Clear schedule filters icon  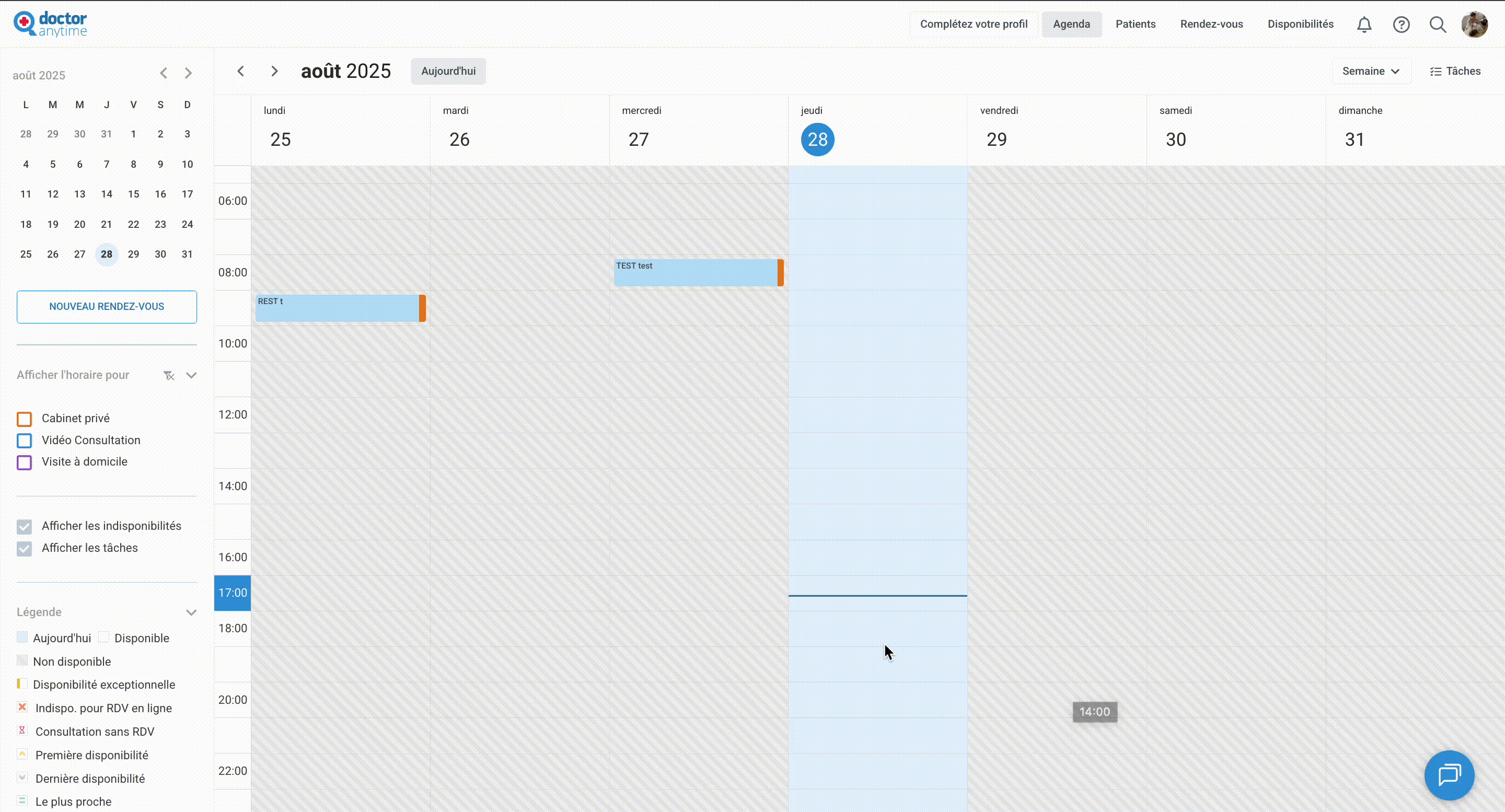pyautogui.click(x=169, y=376)
